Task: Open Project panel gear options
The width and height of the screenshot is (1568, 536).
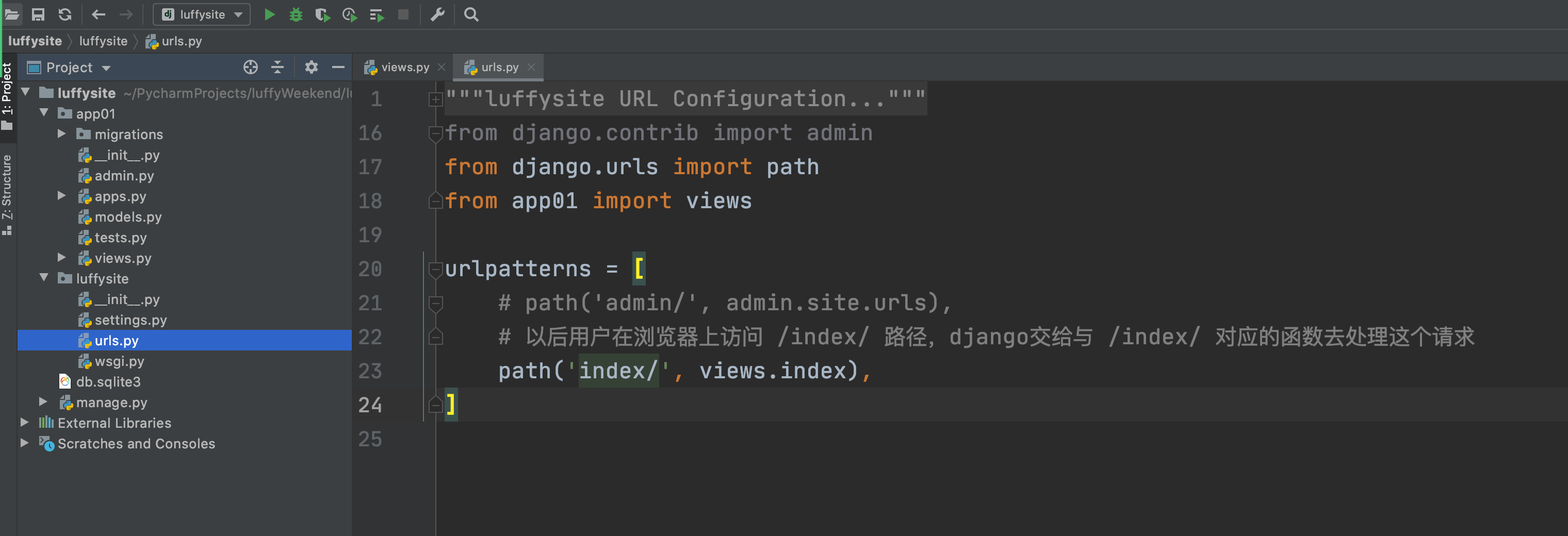Action: click(311, 68)
